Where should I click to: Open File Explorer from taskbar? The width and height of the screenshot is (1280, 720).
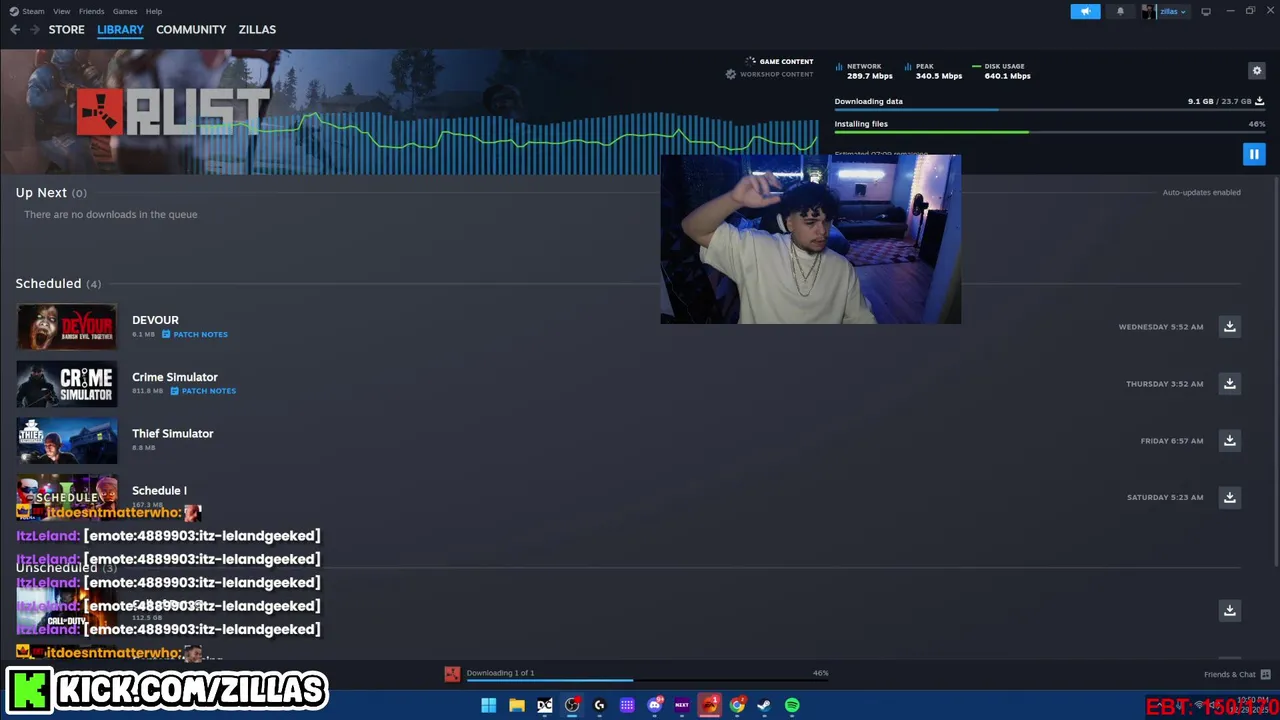click(x=517, y=705)
